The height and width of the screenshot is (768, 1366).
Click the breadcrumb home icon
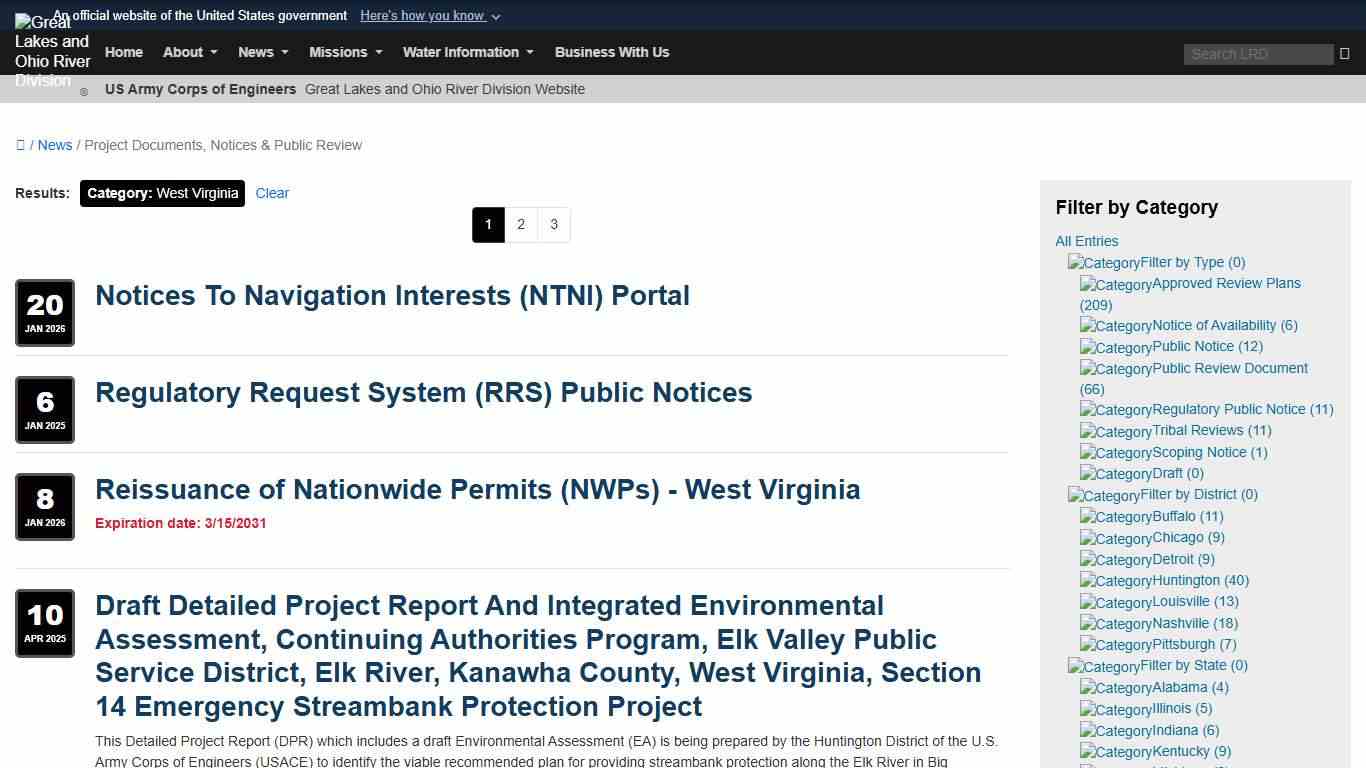click(x=21, y=144)
